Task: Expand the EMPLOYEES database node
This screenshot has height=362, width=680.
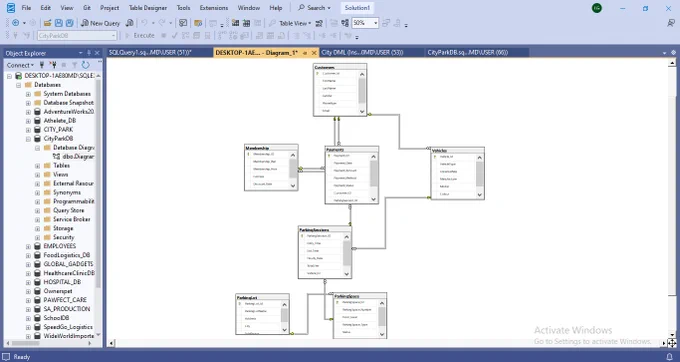Action: coord(28,246)
